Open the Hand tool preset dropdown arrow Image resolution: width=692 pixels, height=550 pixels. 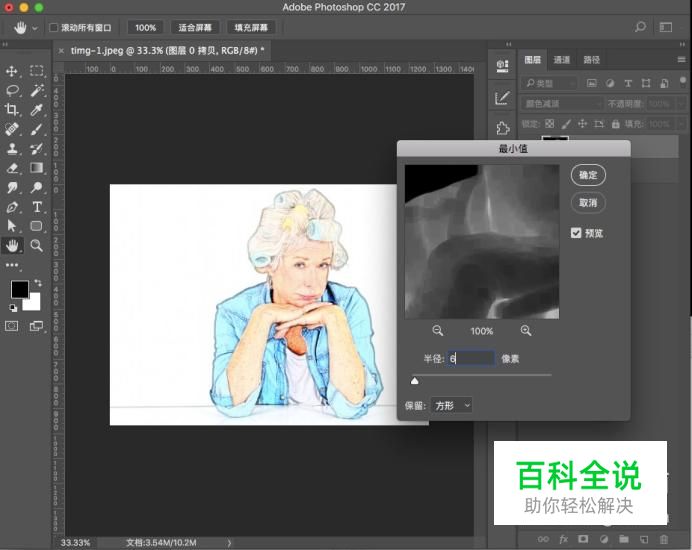[x=34, y=28]
